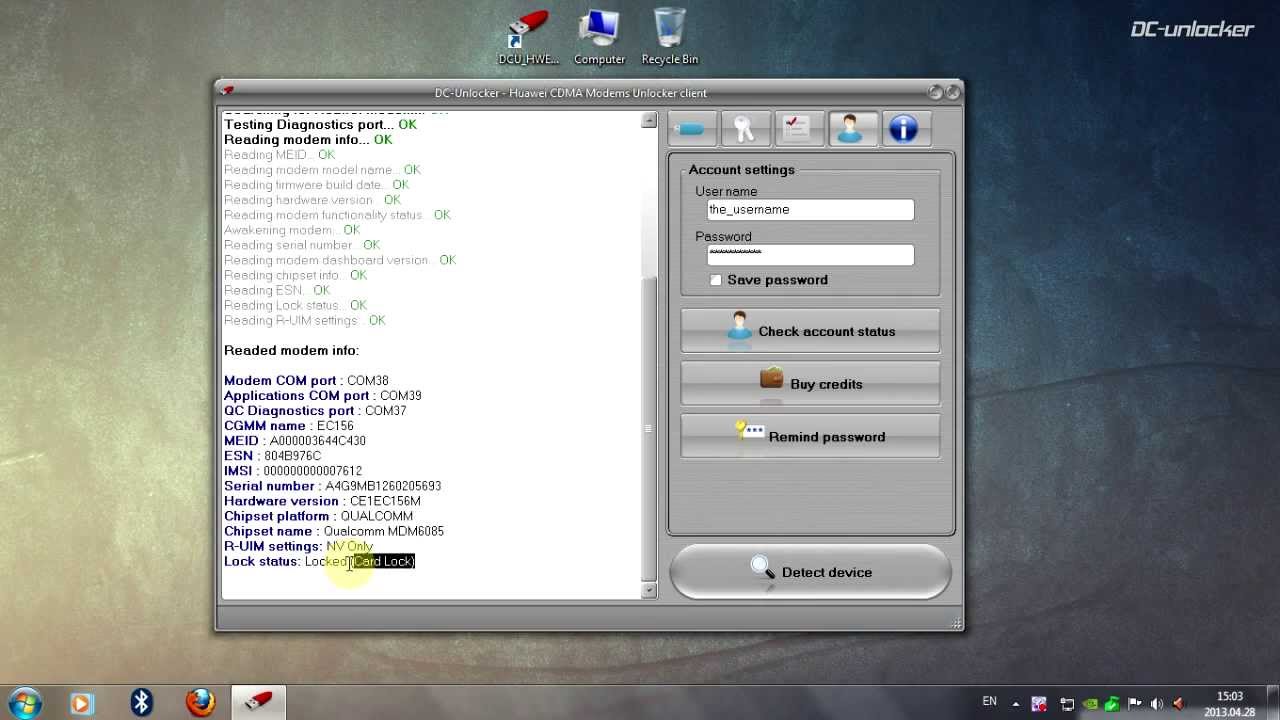Click Check account status button
Image resolution: width=1280 pixels, height=720 pixels.
point(810,331)
